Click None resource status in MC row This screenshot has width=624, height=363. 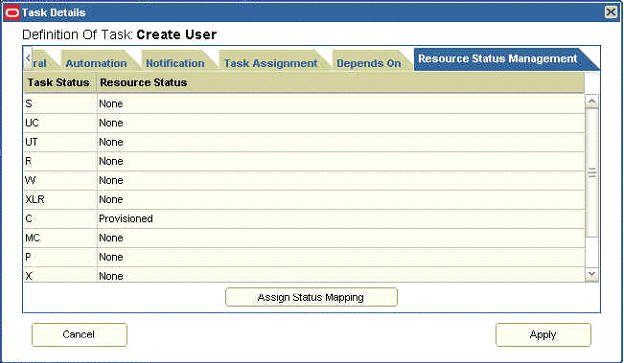341,238
